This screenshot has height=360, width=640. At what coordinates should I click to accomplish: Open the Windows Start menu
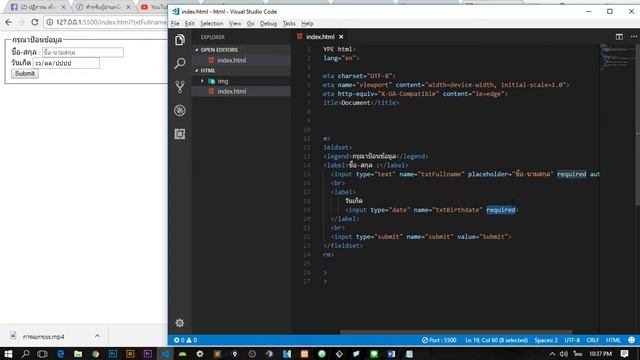coord(8,353)
